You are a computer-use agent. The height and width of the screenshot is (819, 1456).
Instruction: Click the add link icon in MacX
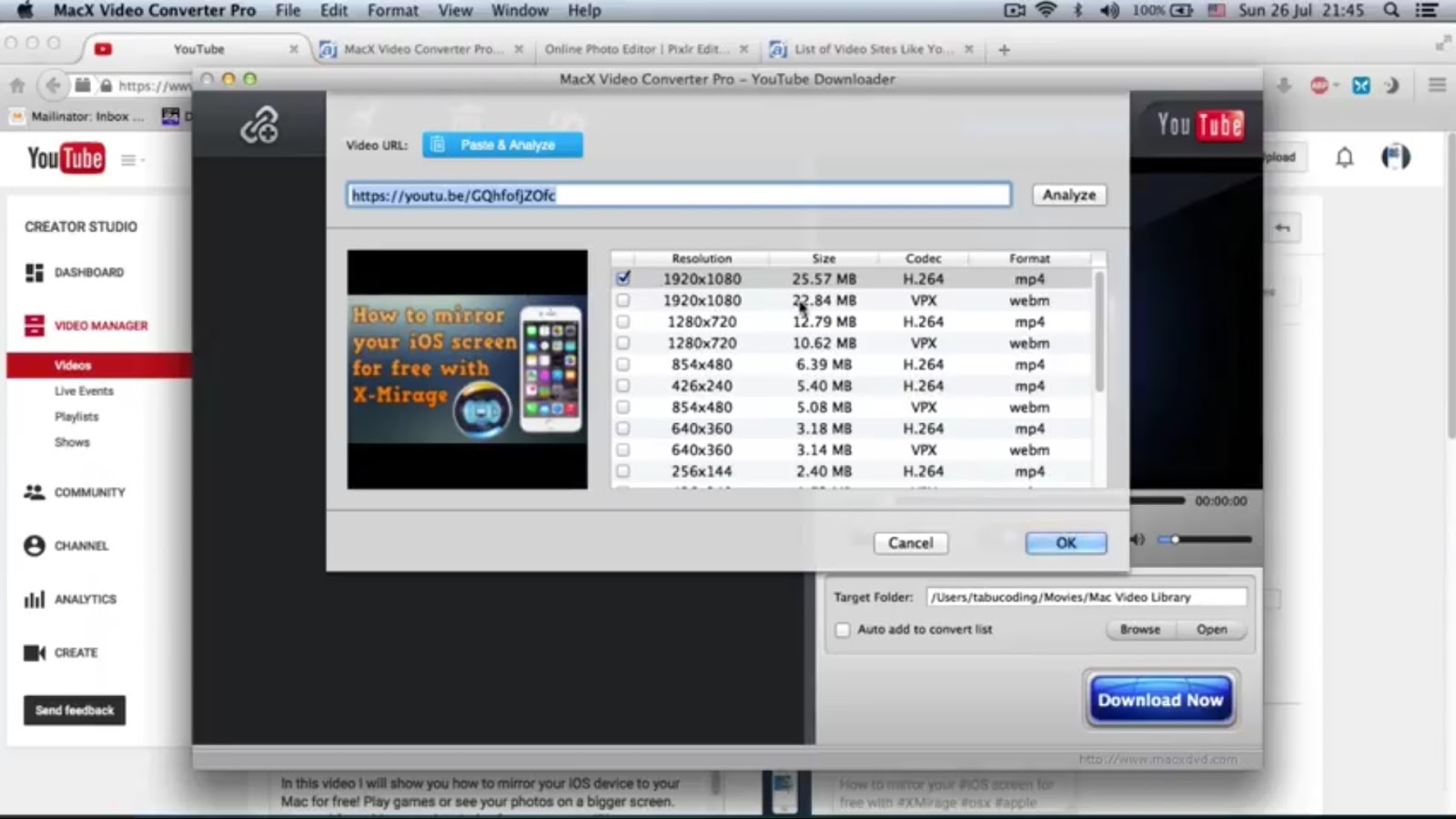click(x=259, y=125)
